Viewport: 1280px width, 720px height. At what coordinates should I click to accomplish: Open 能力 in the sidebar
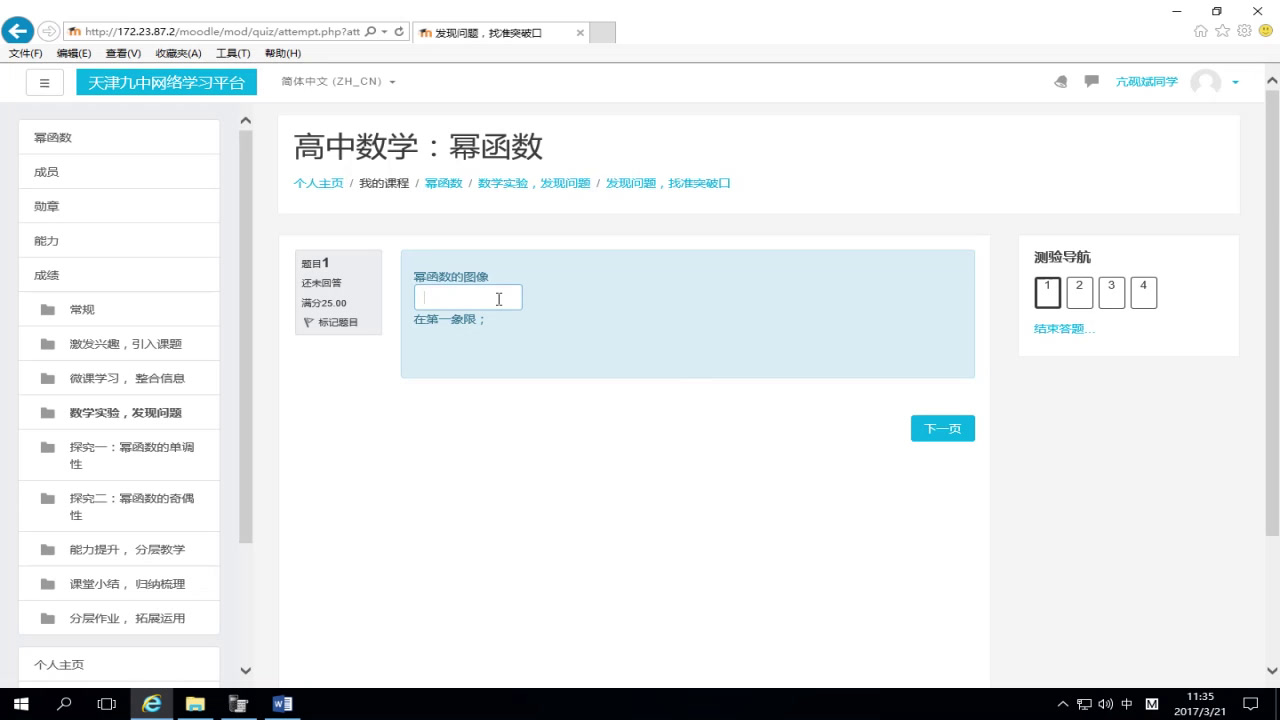click(119, 241)
